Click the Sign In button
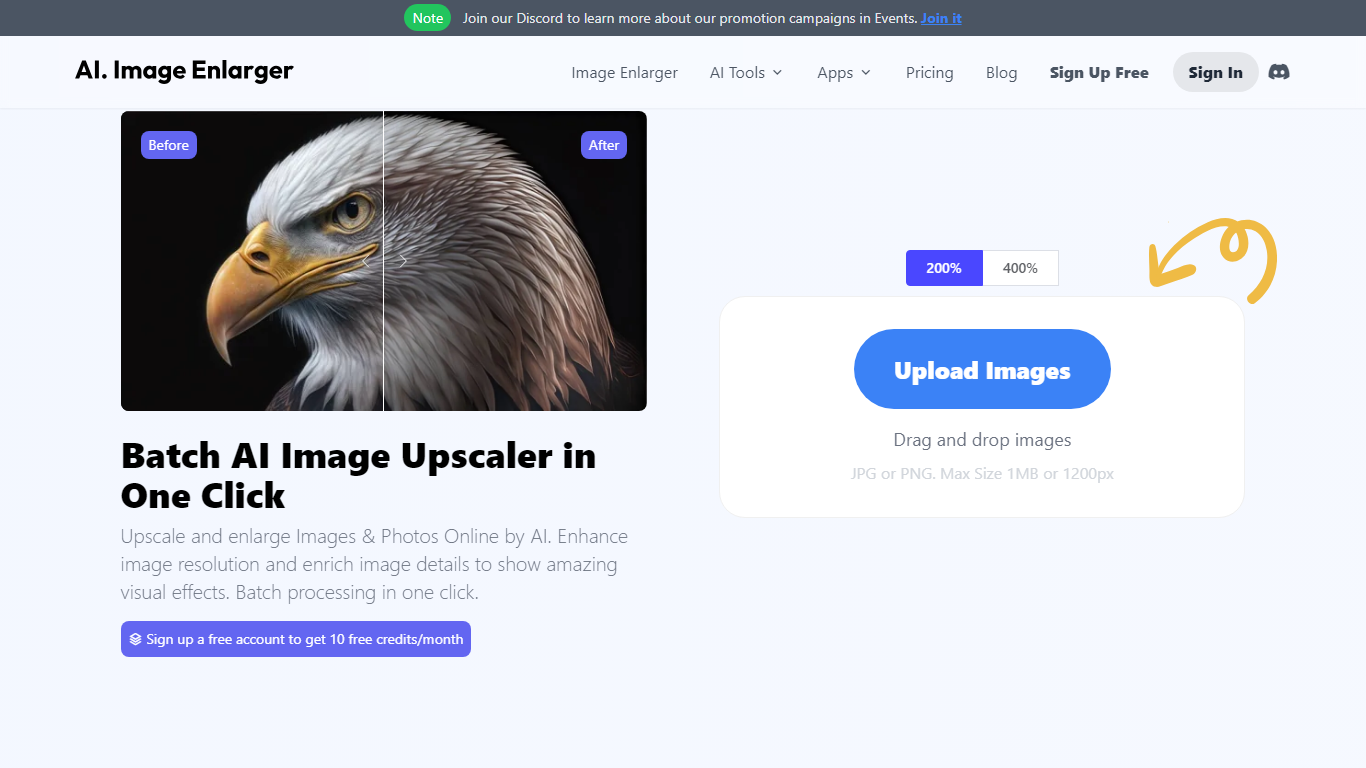This screenshot has width=1366, height=768. [1215, 72]
